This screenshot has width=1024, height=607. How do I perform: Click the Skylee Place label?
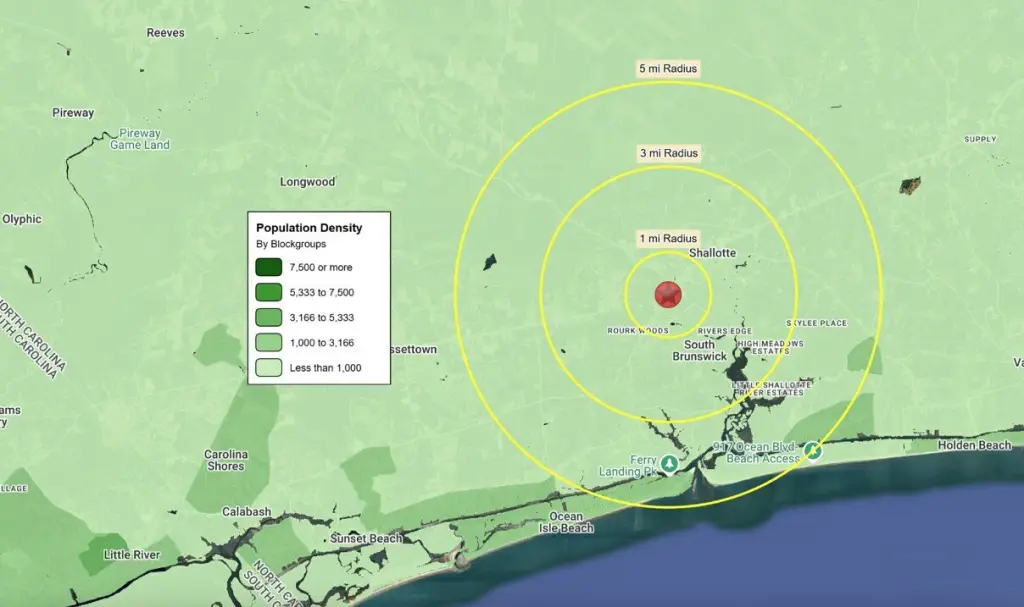click(816, 323)
